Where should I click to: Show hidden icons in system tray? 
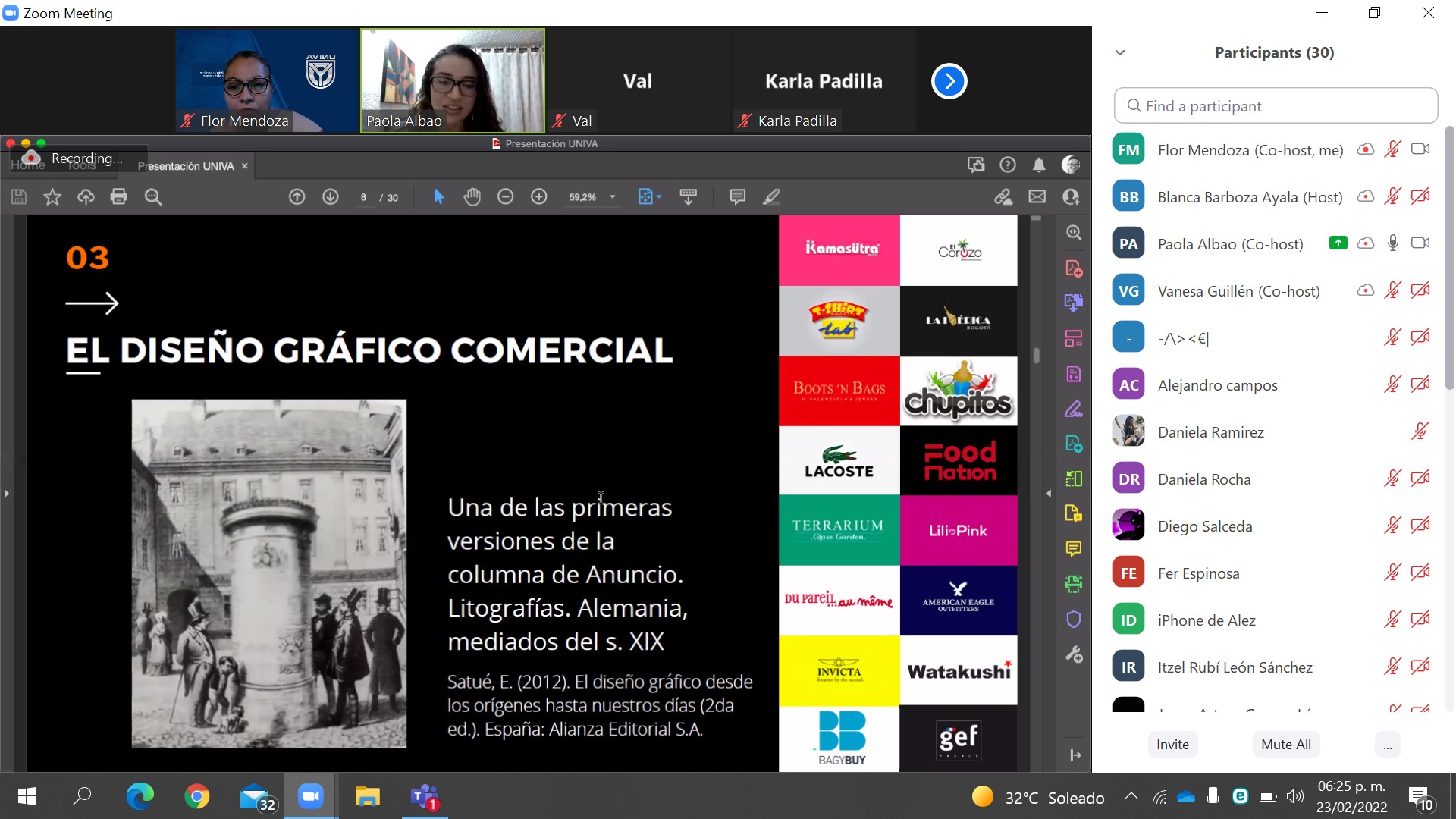1131,796
